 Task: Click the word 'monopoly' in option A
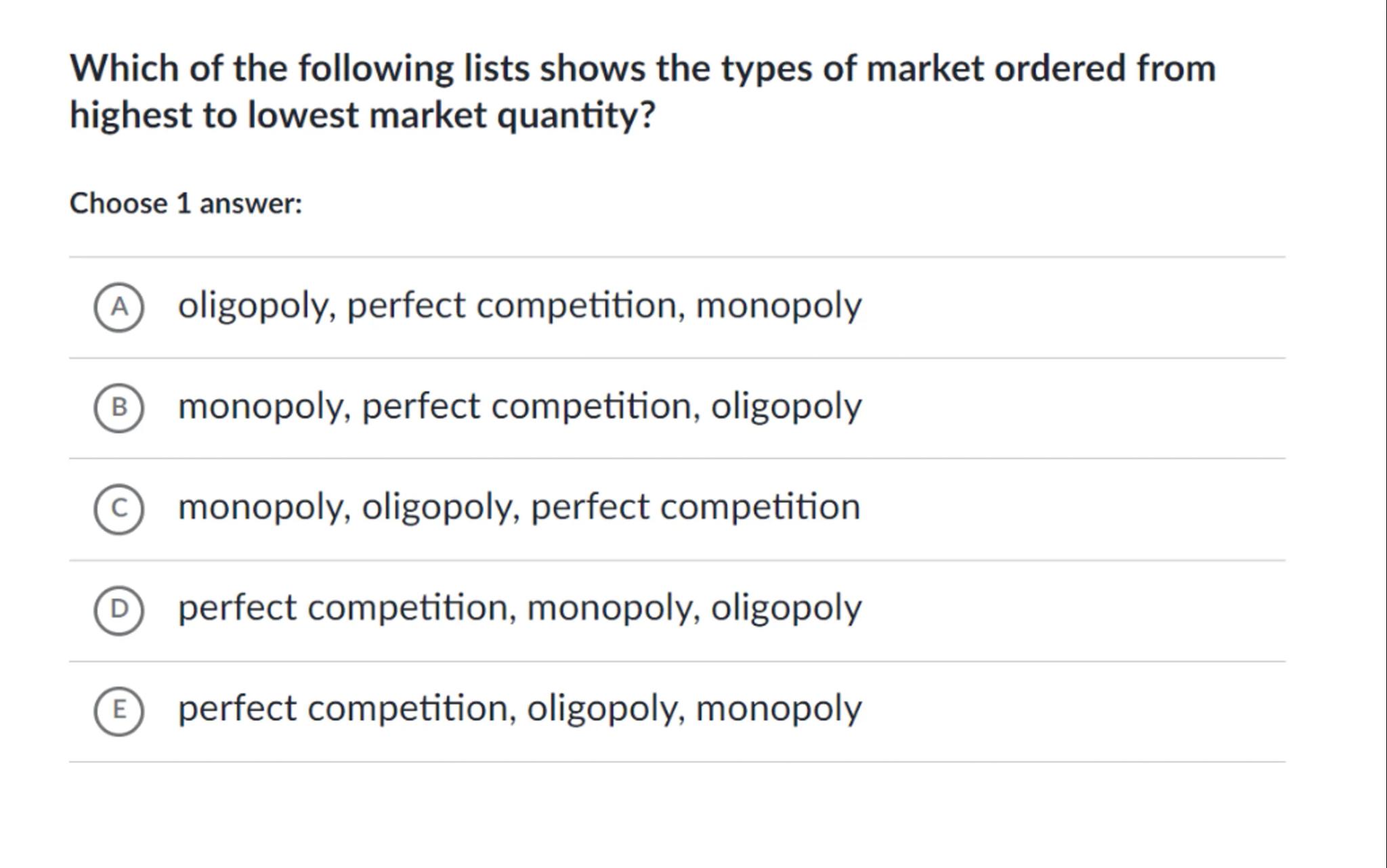(x=778, y=306)
